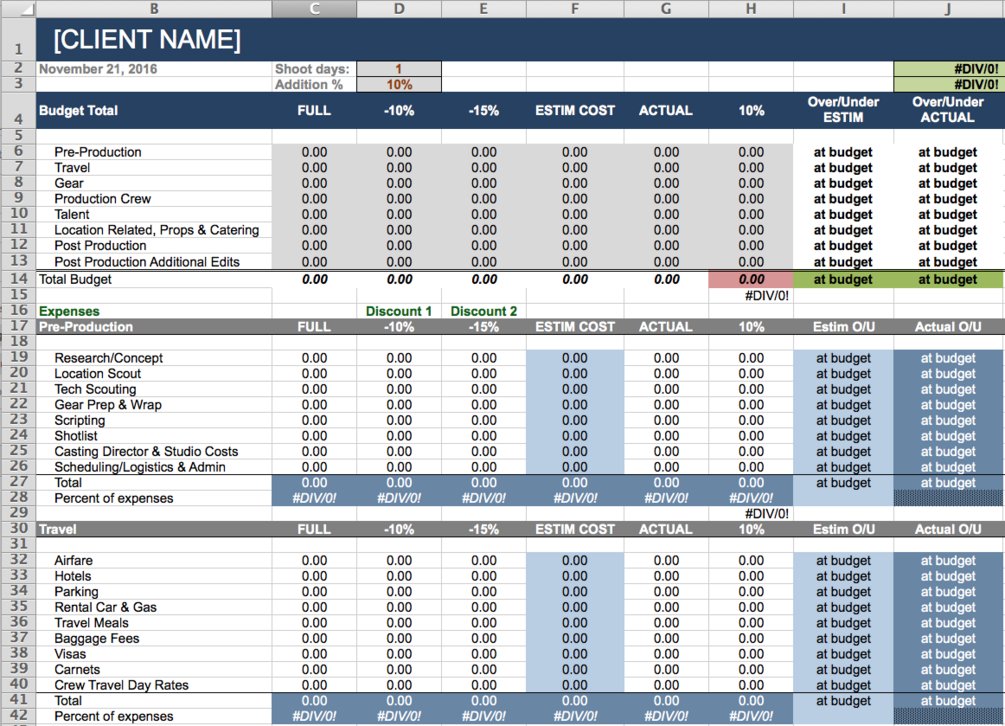Select column C header

point(314,8)
